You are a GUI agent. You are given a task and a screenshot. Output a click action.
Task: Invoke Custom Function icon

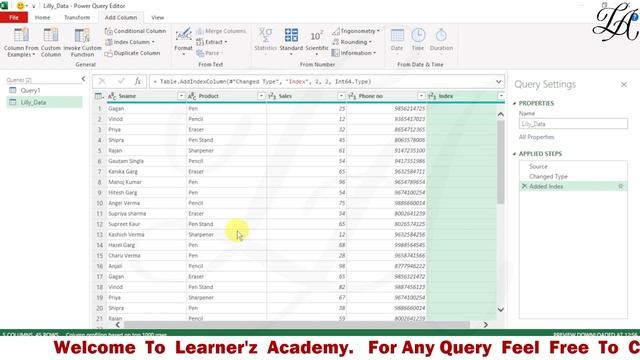point(82,36)
